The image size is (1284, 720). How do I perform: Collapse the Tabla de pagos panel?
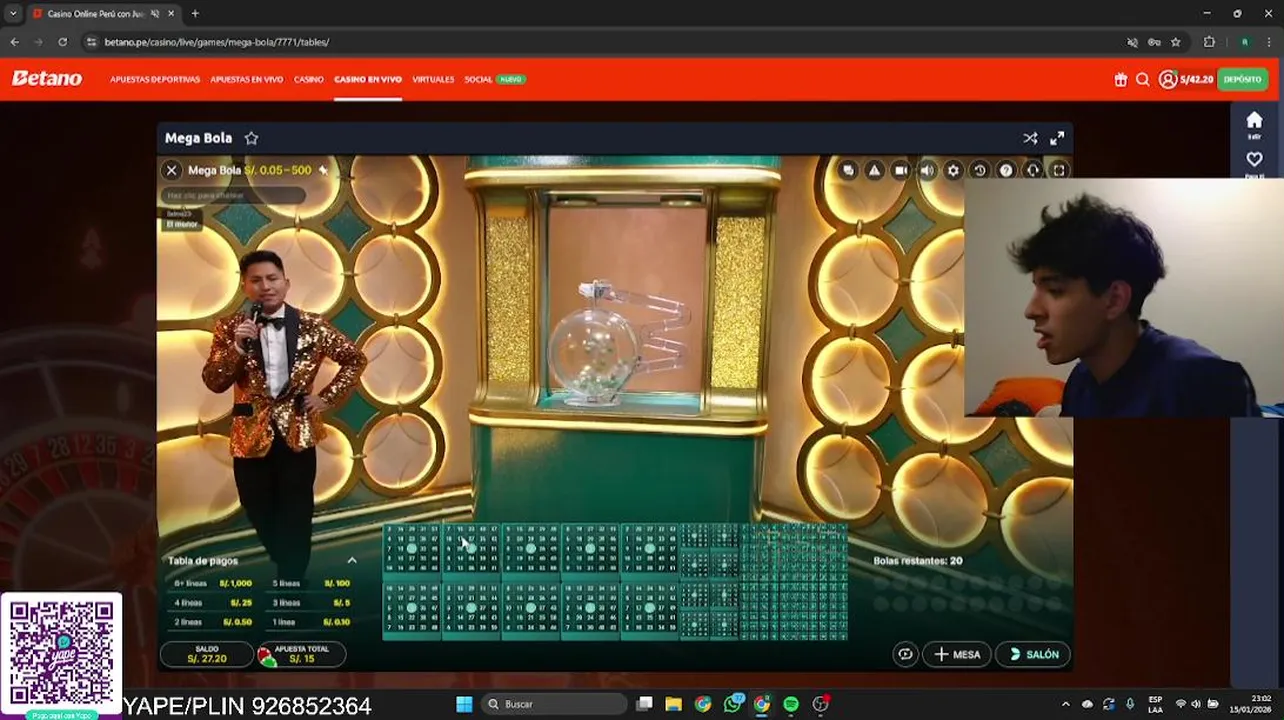tap(351, 561)
